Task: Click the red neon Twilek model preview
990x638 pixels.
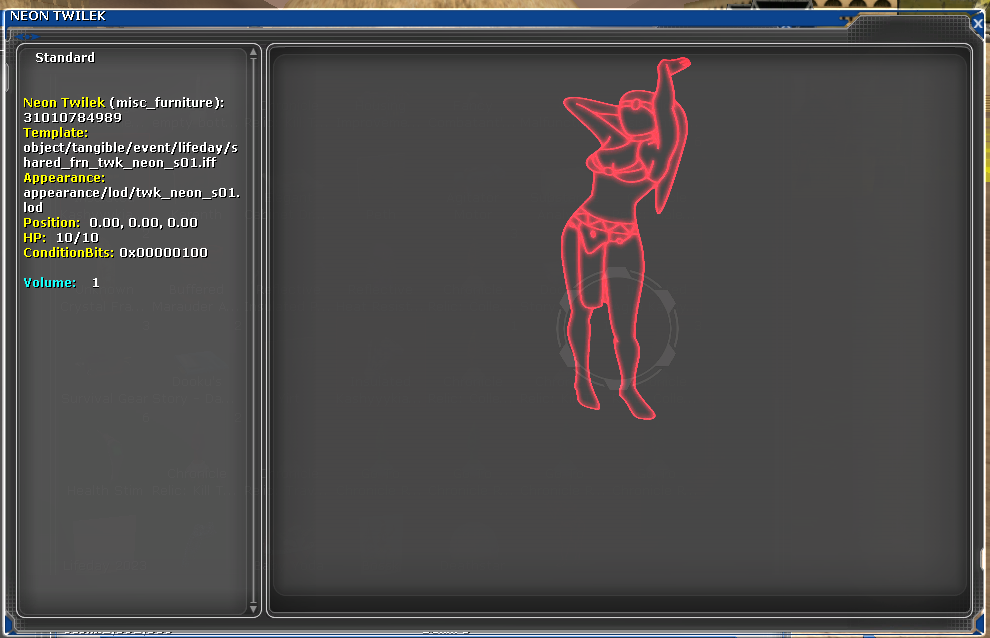Action: (625, 238)
